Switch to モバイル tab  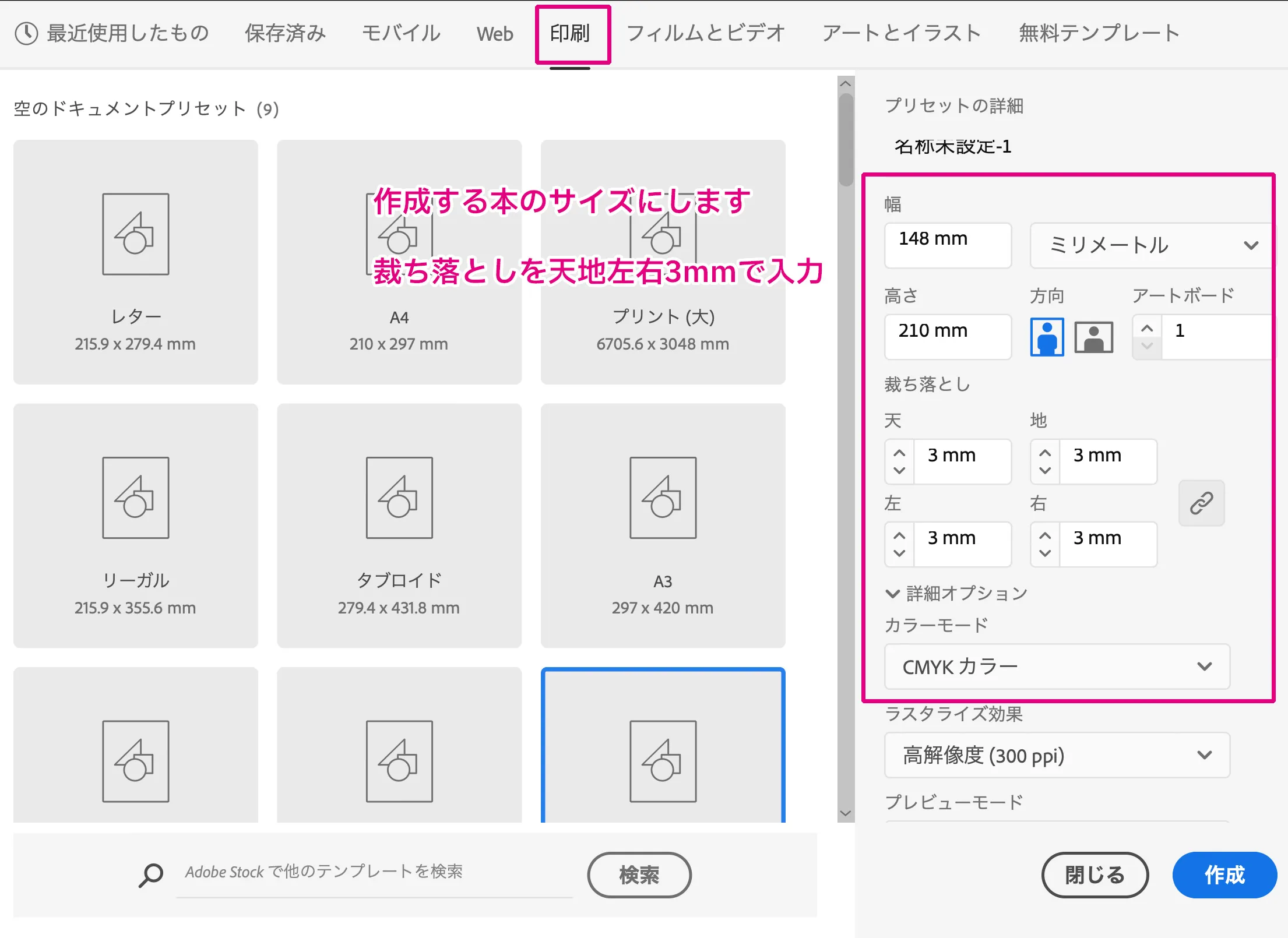[401, 33]
